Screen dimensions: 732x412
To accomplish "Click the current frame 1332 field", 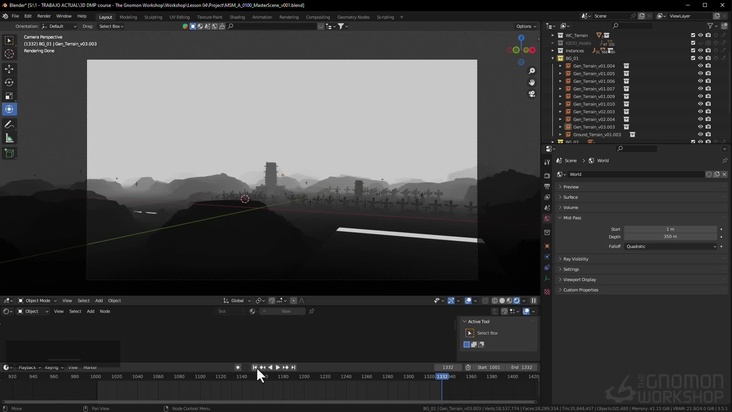I will (448, 367).
